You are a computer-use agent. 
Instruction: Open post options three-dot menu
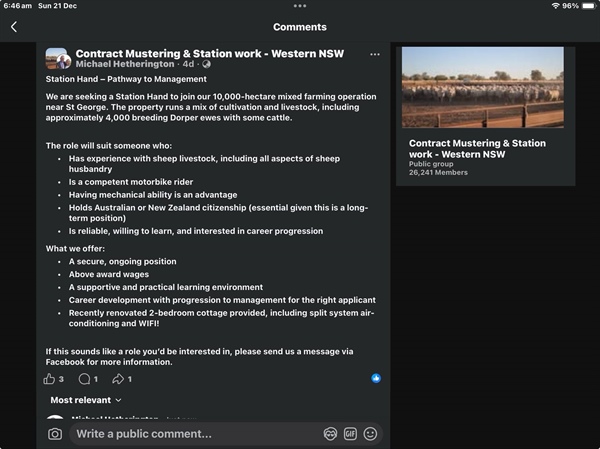coord(375,54)
